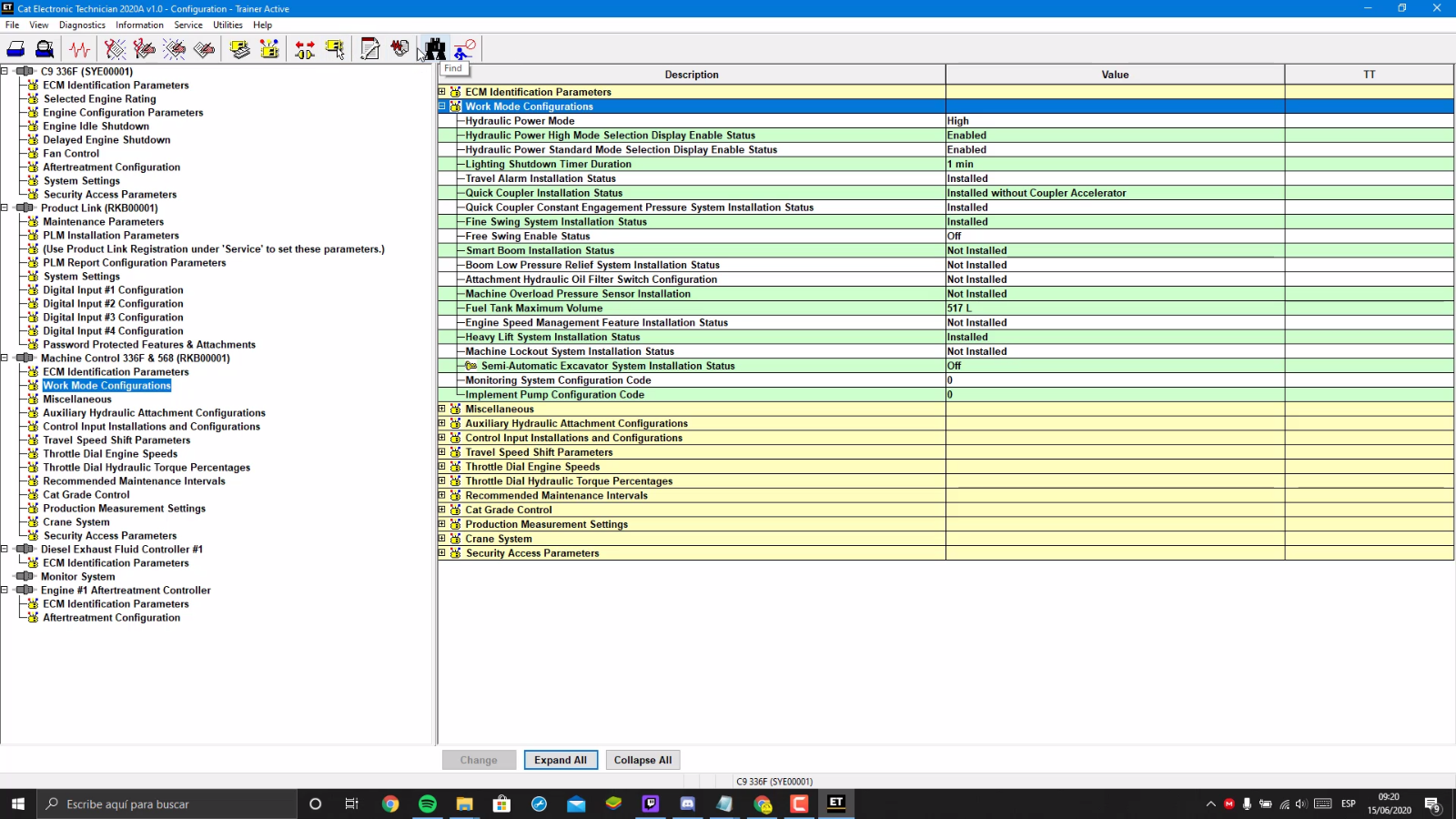Collapse the C9 336F tree node
Image resolution: width=1456 pixels, height=819 pixels.
5,71
